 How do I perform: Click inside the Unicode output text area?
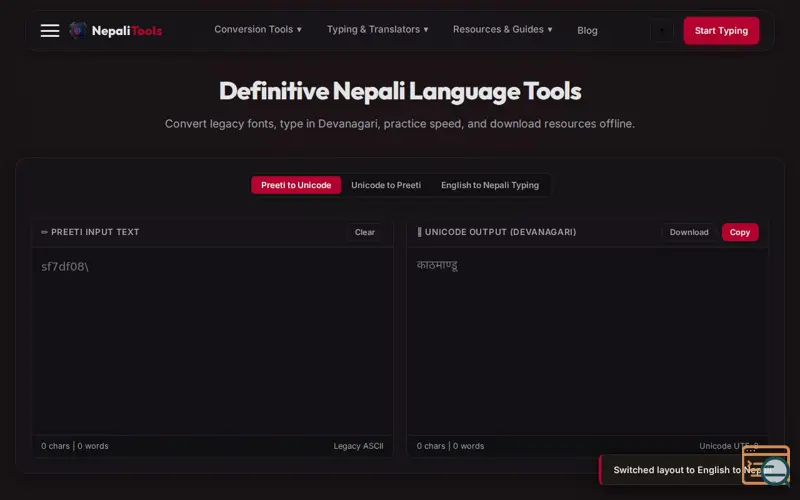(x=587, y=341)
